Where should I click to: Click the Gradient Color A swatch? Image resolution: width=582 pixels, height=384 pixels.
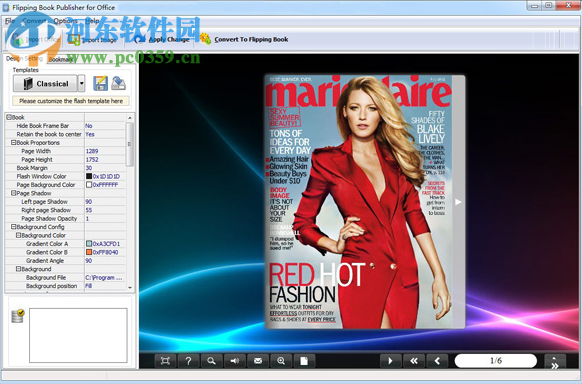coord(89,244)
